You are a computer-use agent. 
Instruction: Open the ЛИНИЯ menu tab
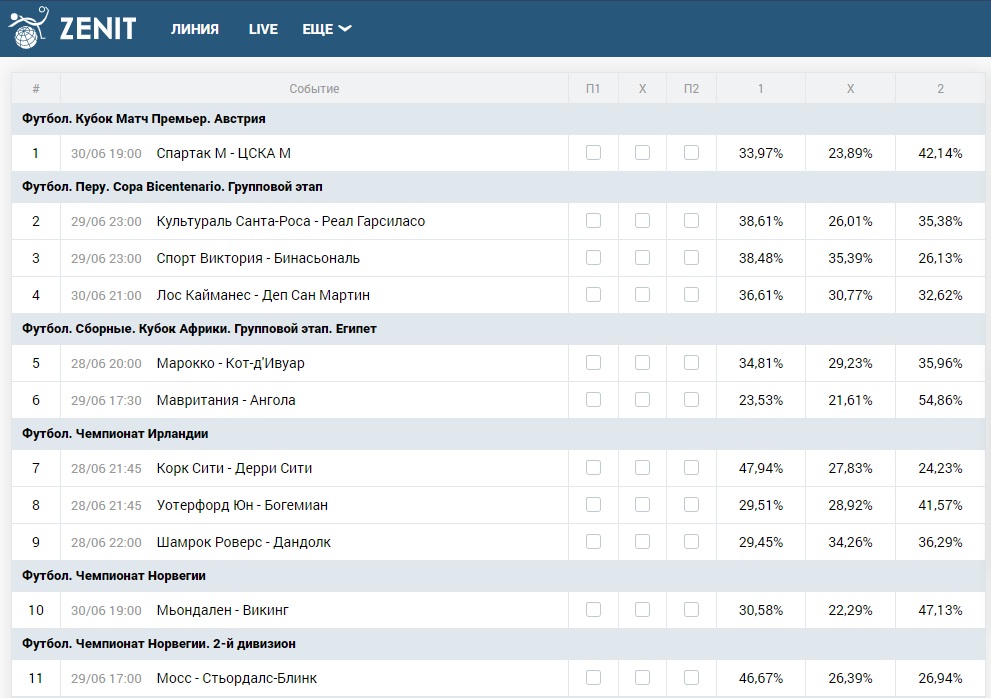[194, 29]
